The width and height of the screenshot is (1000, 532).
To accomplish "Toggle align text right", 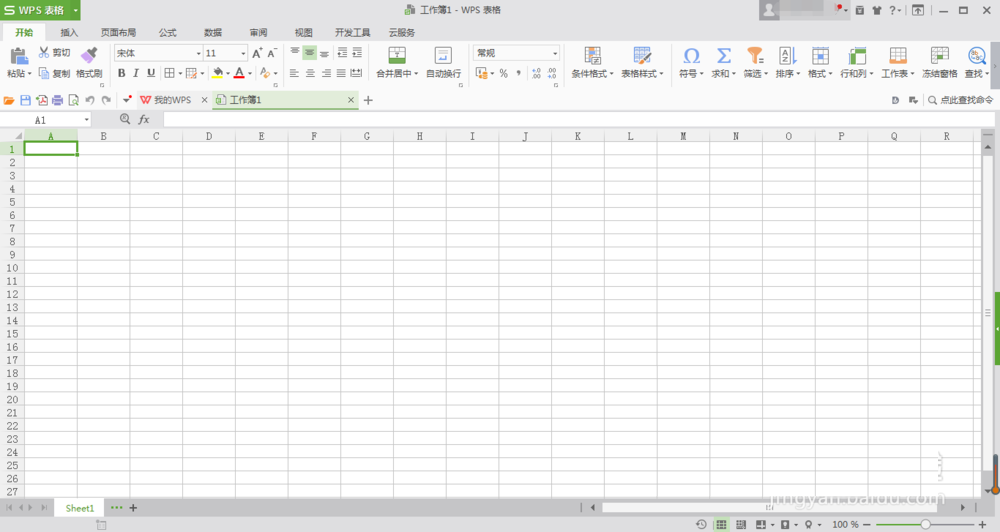I will tap(326, 73).
